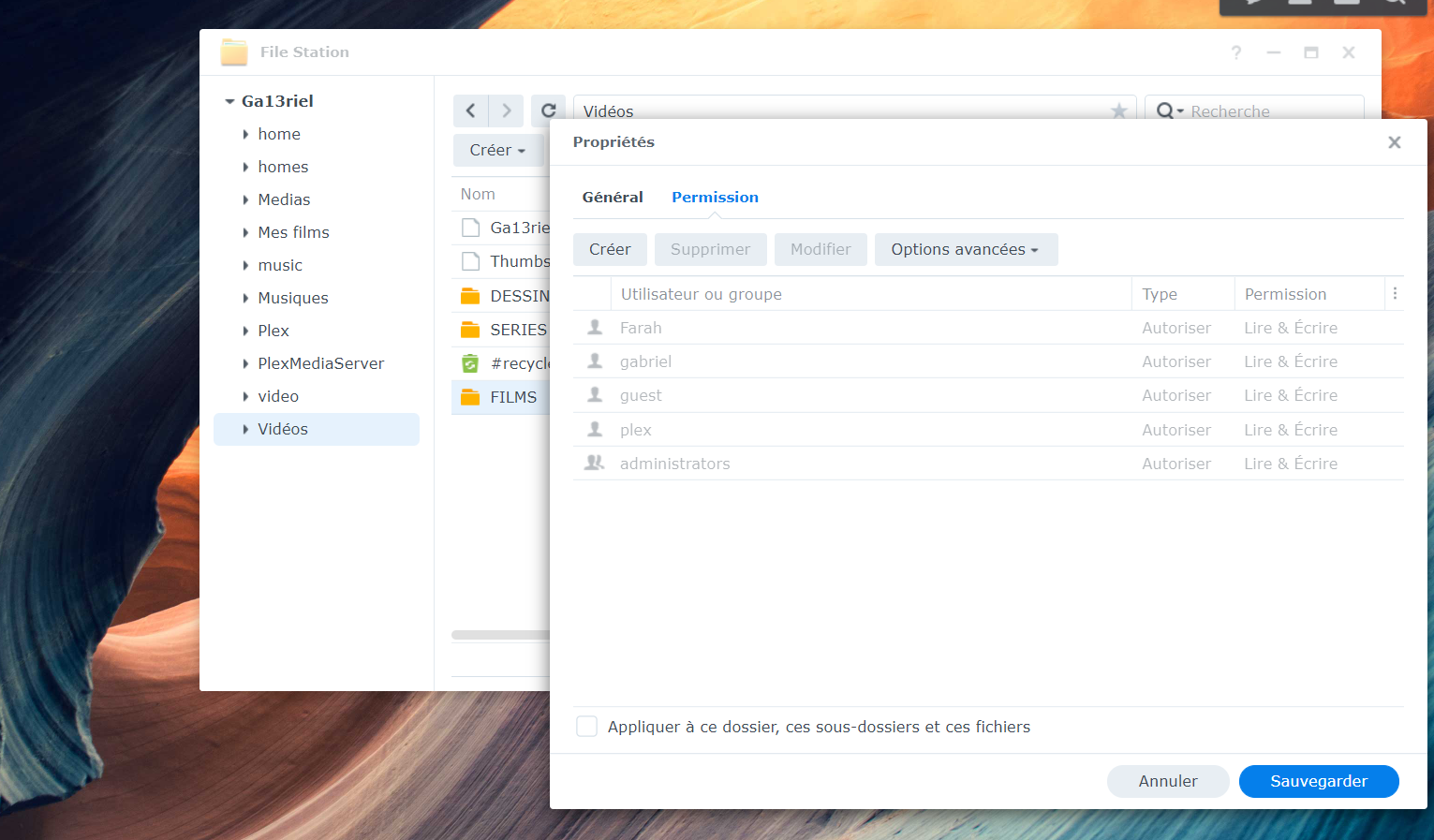Click the Sauvegarder button
This screenshot has height=840, width=1434.
coord(1318,781)
